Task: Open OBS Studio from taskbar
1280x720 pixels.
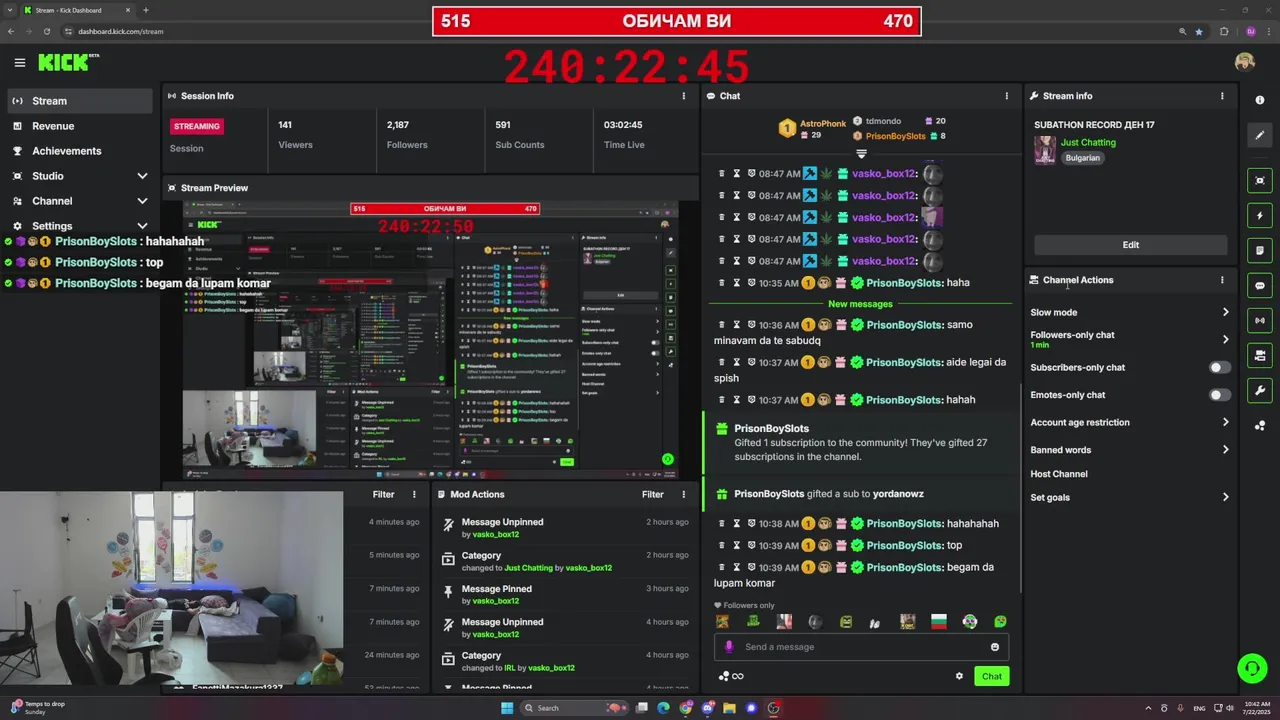Action: [x=773, y=708]
